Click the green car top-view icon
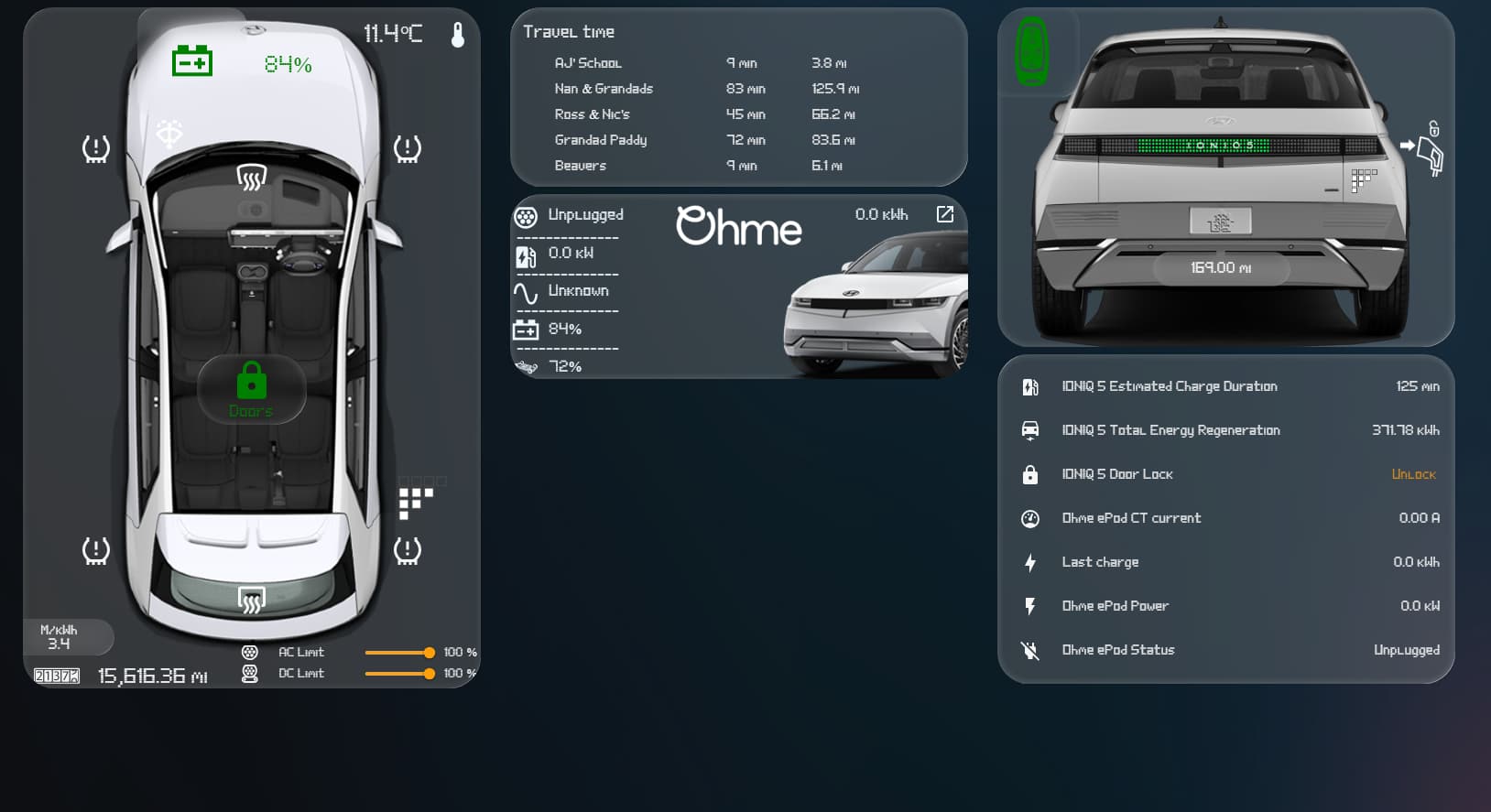Image resolution: width=1491 pixels, height=812 pixels. point(1032,51)
